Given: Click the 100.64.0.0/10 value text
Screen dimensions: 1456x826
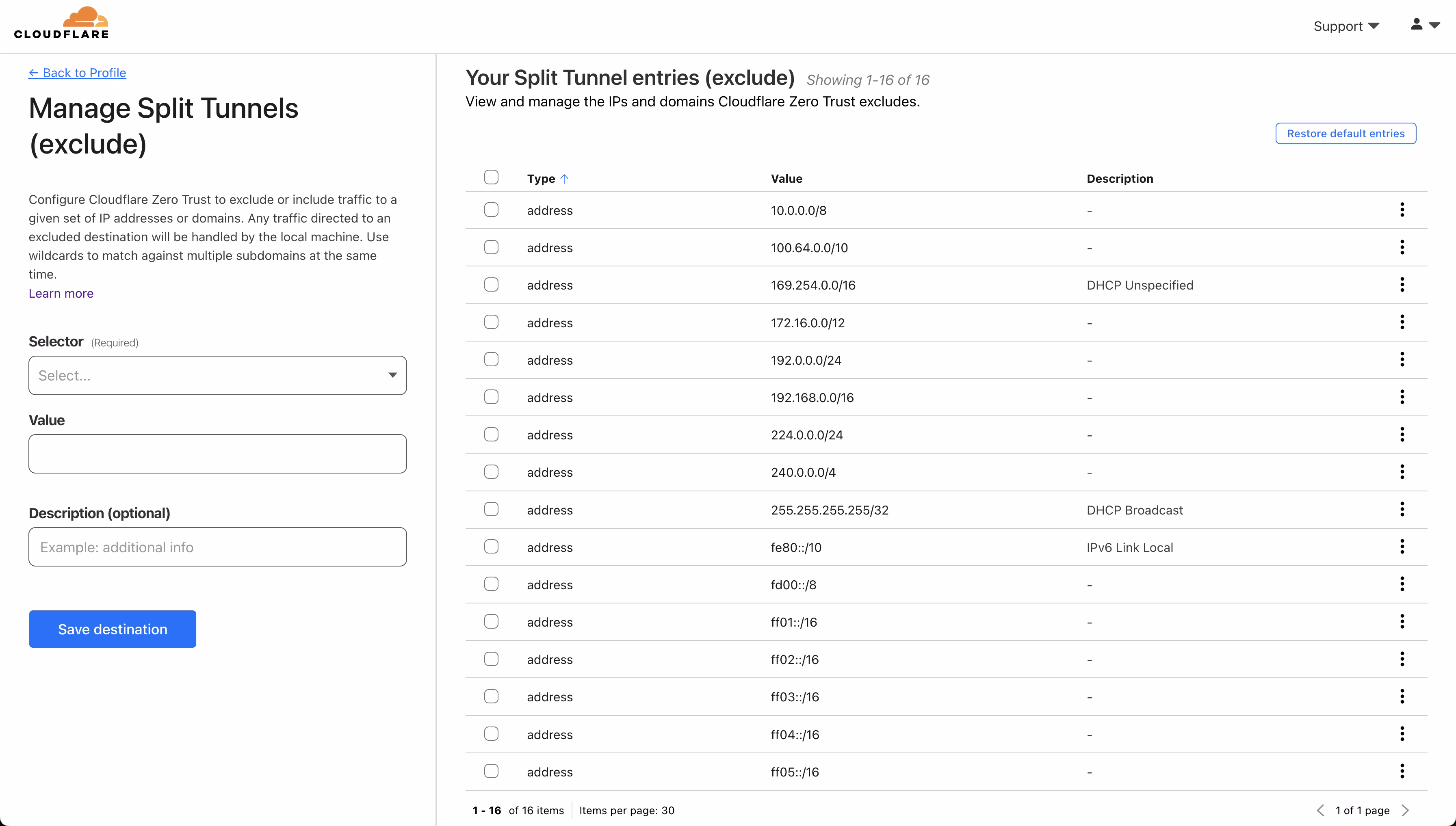Looking at the screenshot, I should pos(809,248).
